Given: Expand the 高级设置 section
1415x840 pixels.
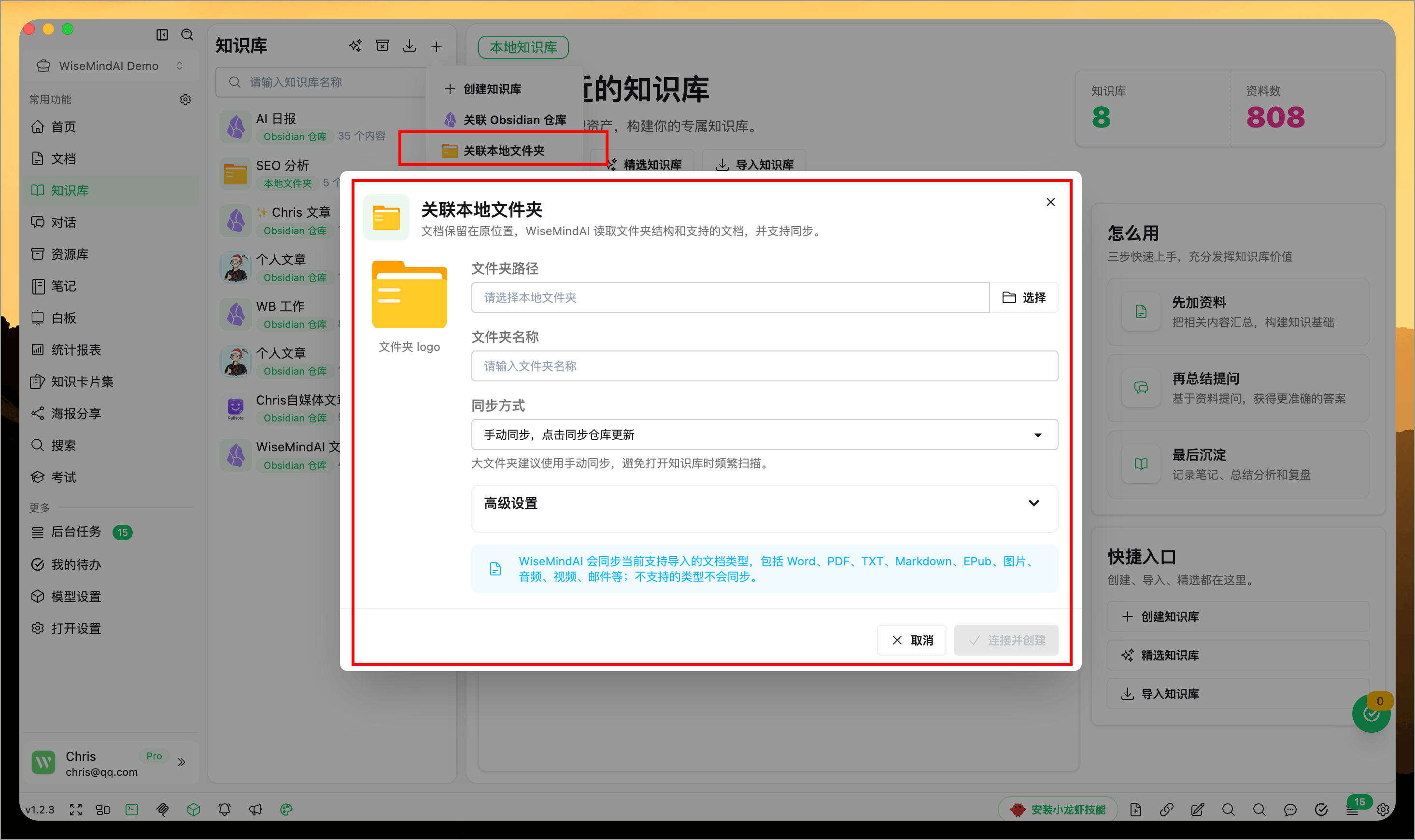Looking at the screenshot, I should click(x=764, y=503).
